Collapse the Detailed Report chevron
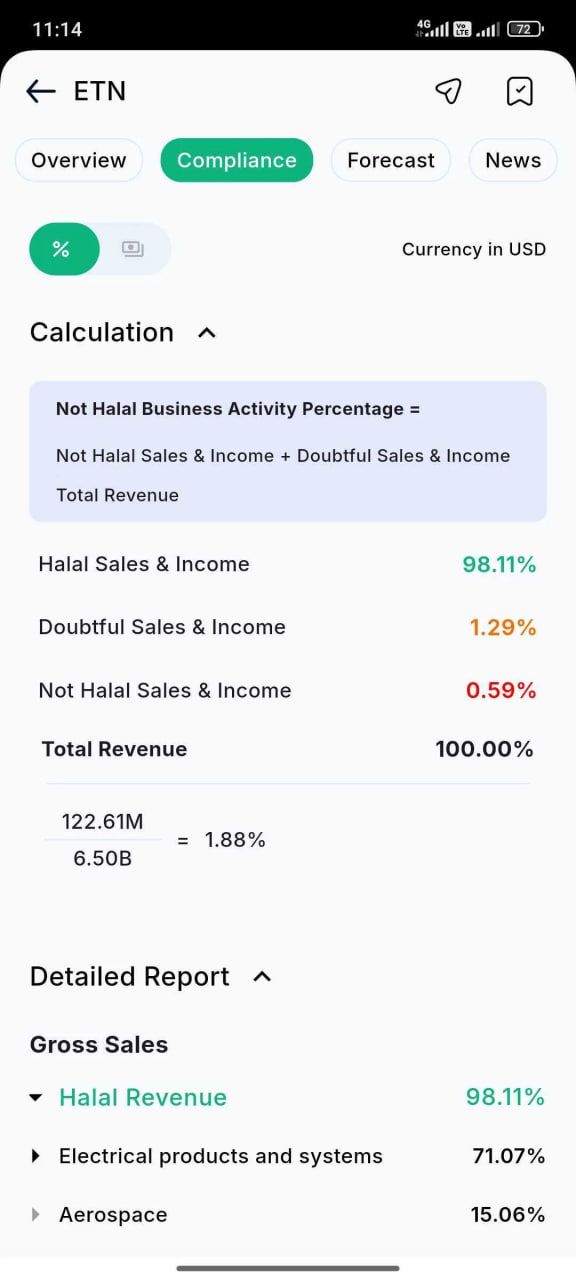This screenshot has height=1280, width=576. coord(262,977)
